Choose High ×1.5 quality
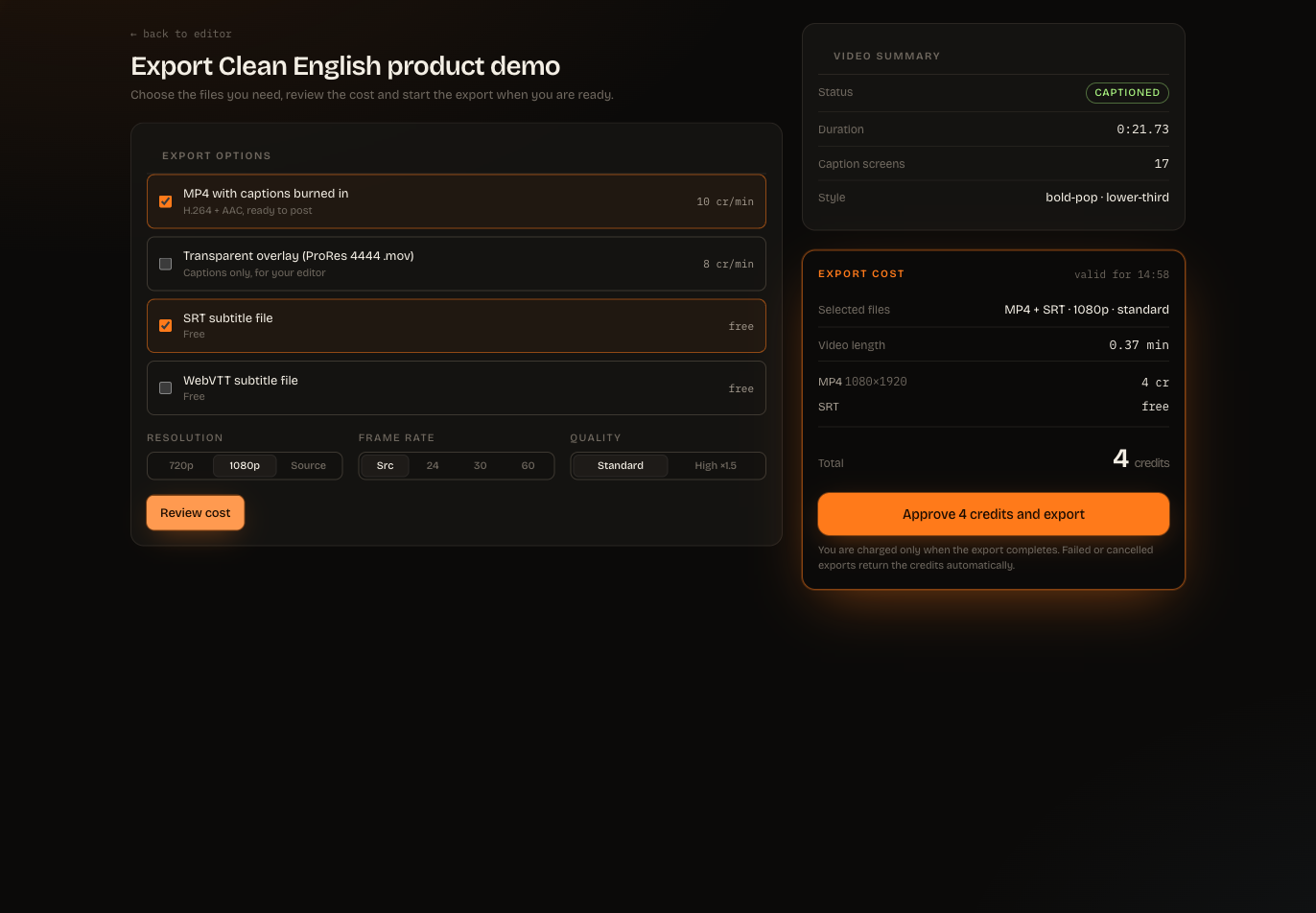This screenshot has width=1316, height=913. coord(716,465)
